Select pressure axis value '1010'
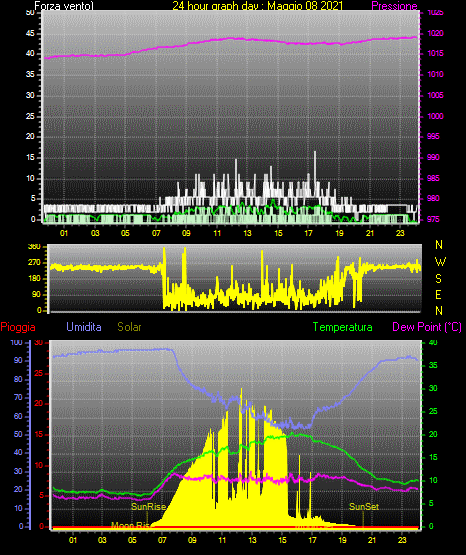The width and height of the screenshot is (466, 555). coord(435,74)
